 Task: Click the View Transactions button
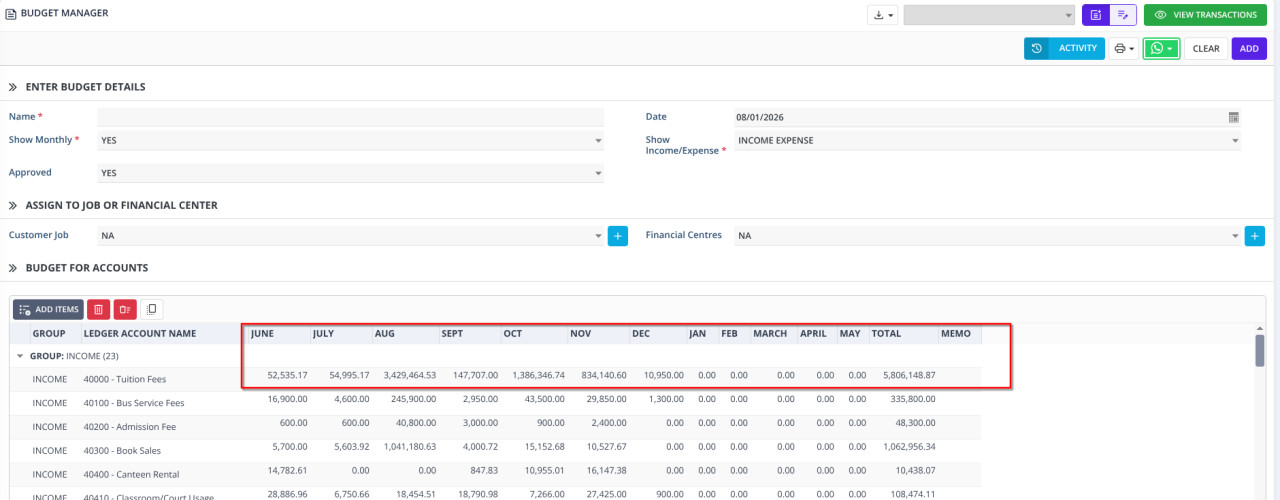point(1205,15)
